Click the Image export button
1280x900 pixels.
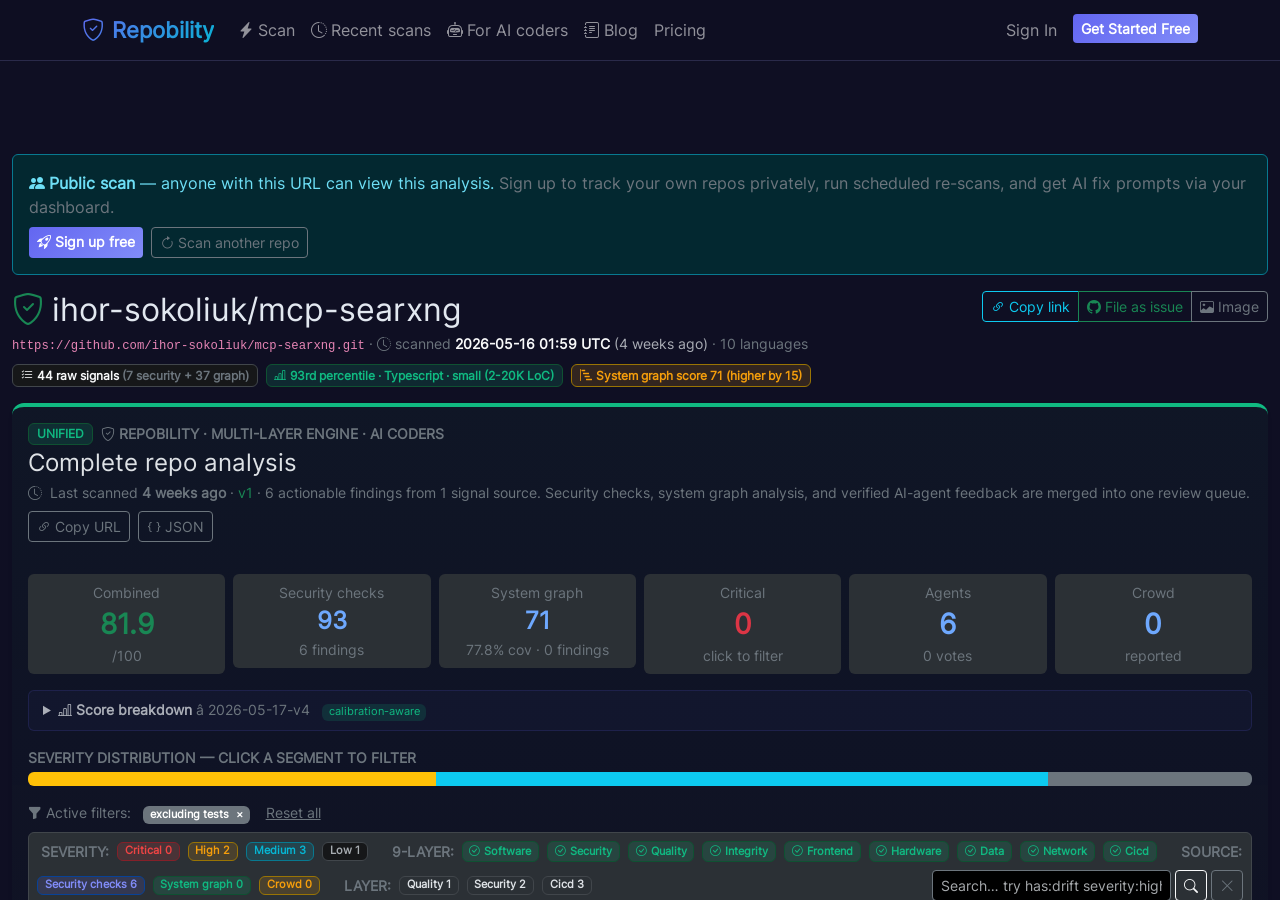coord(1229,307)
